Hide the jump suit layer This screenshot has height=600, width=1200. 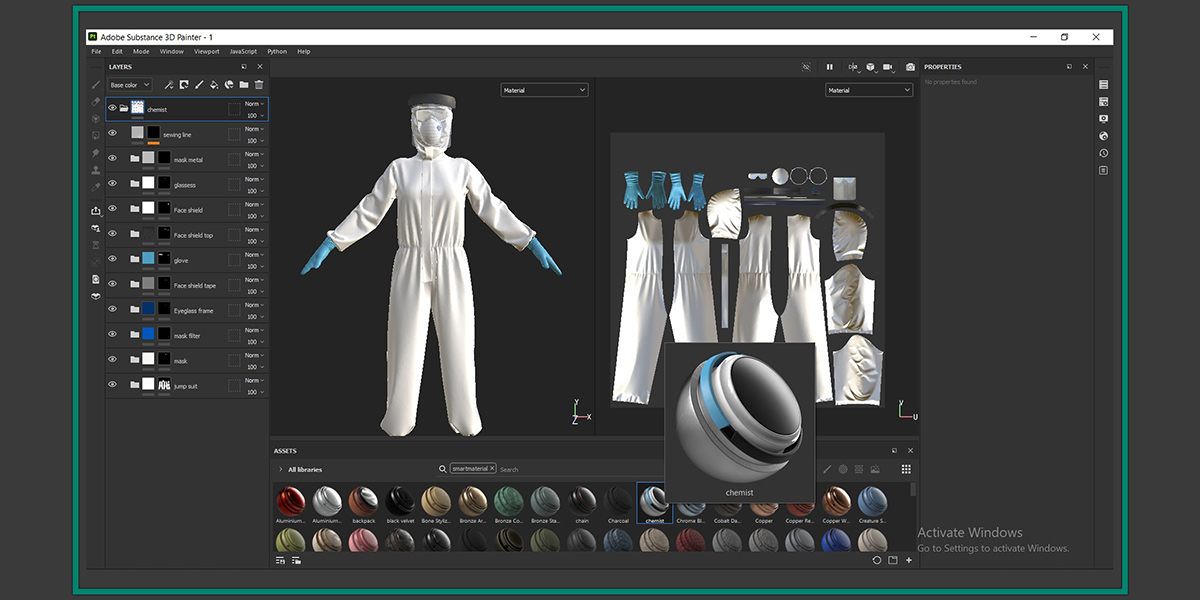click(x=112, y=385)
